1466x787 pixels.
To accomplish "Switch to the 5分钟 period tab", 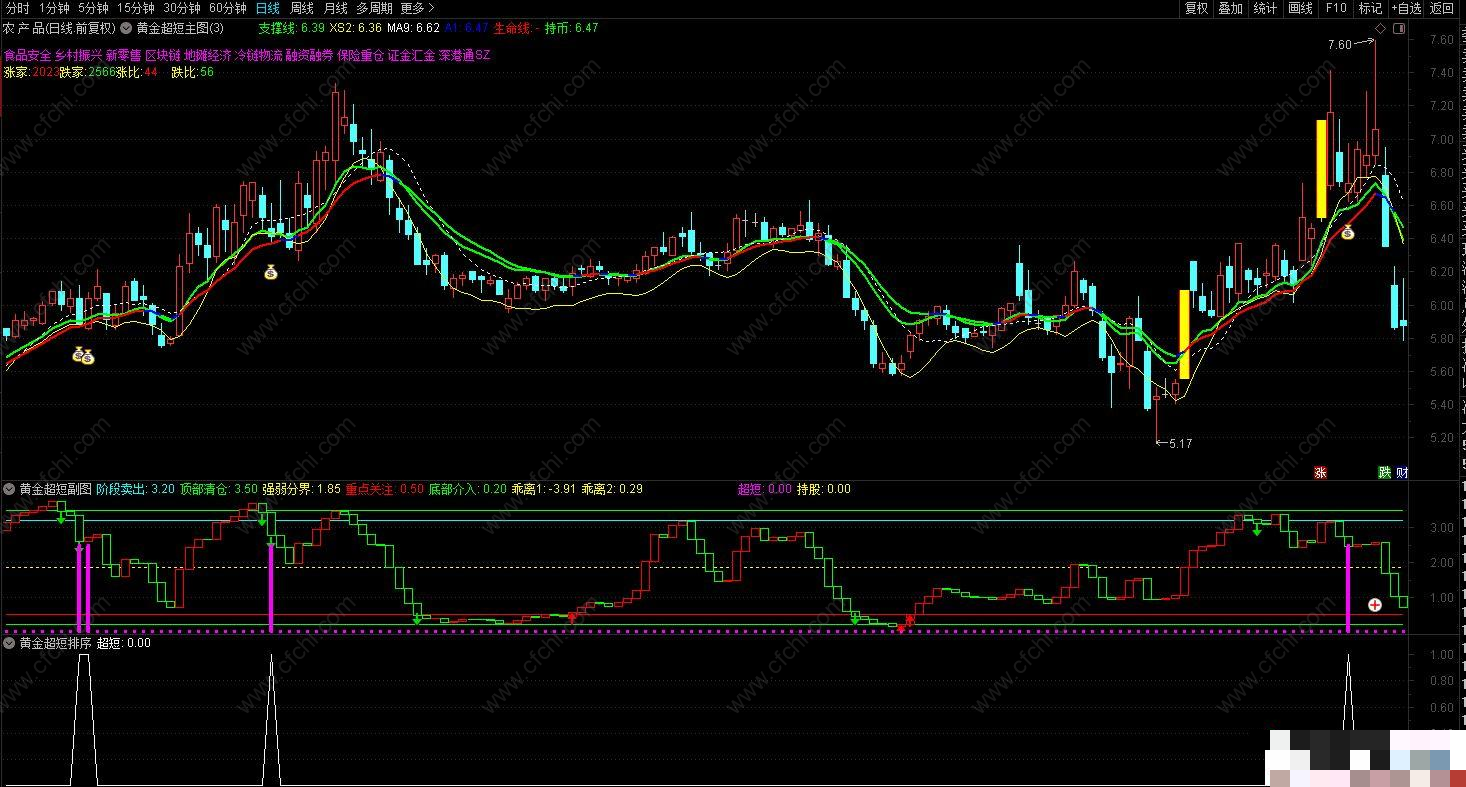I will coord(93,8).
